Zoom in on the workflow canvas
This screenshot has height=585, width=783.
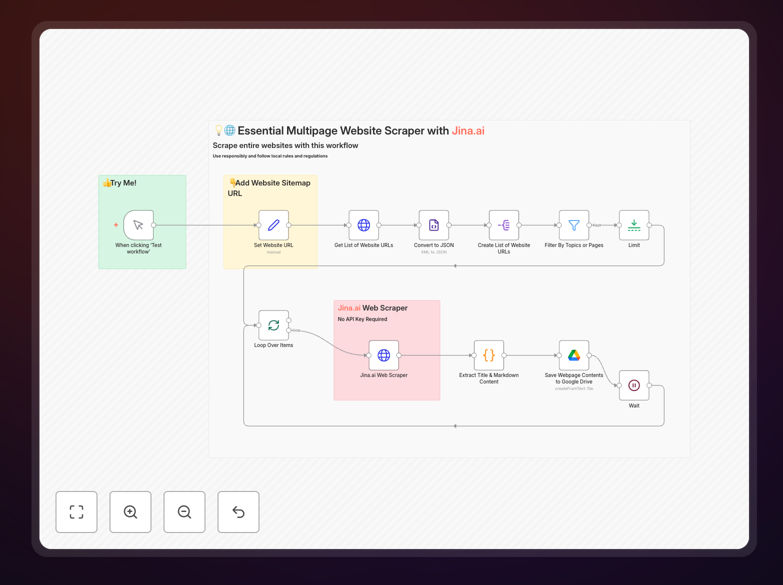130,512
